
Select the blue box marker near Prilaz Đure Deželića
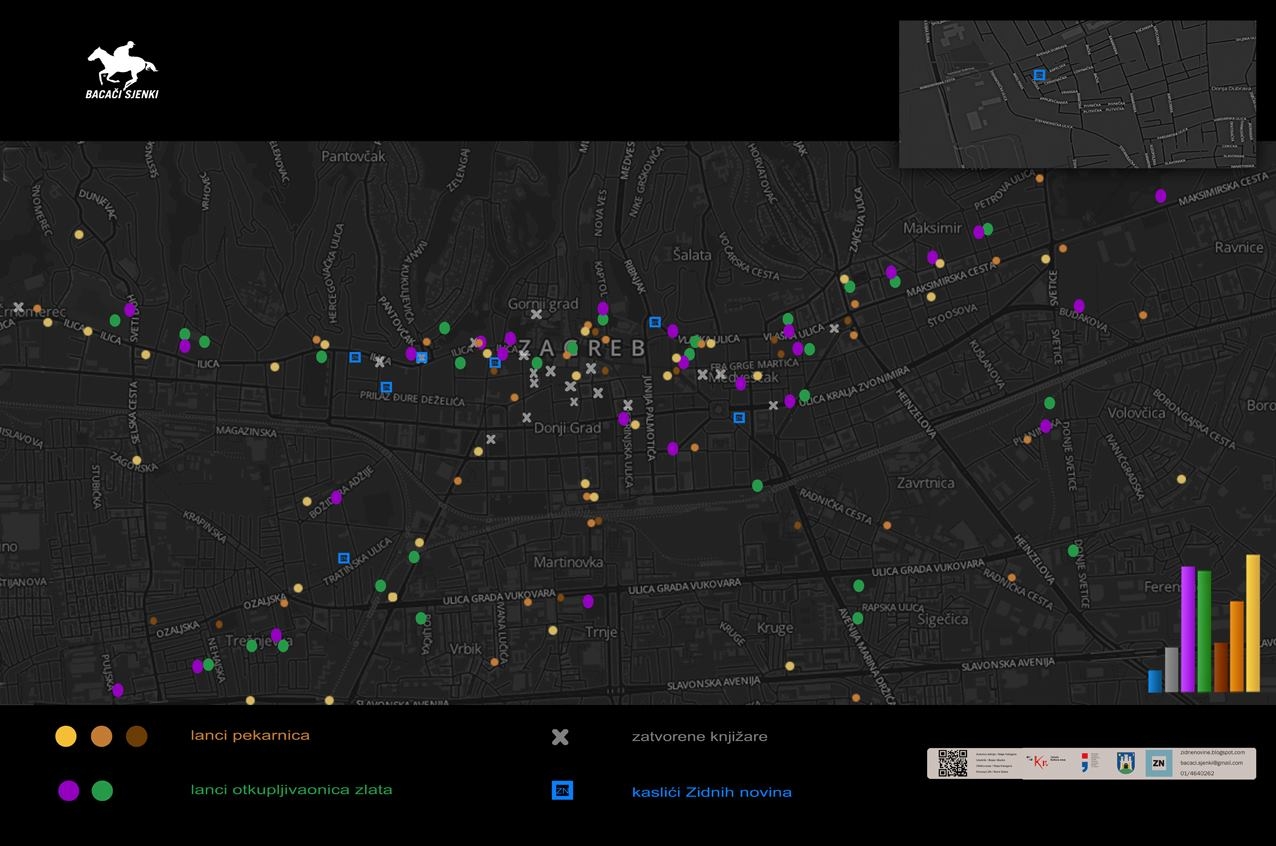coord(386,387)
